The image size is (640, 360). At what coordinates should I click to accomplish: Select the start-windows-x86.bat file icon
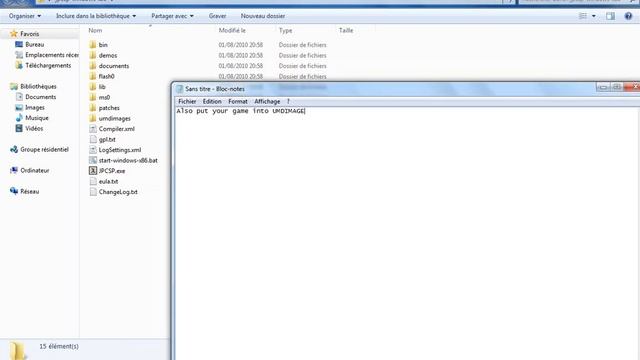click(x=93, y=160)
